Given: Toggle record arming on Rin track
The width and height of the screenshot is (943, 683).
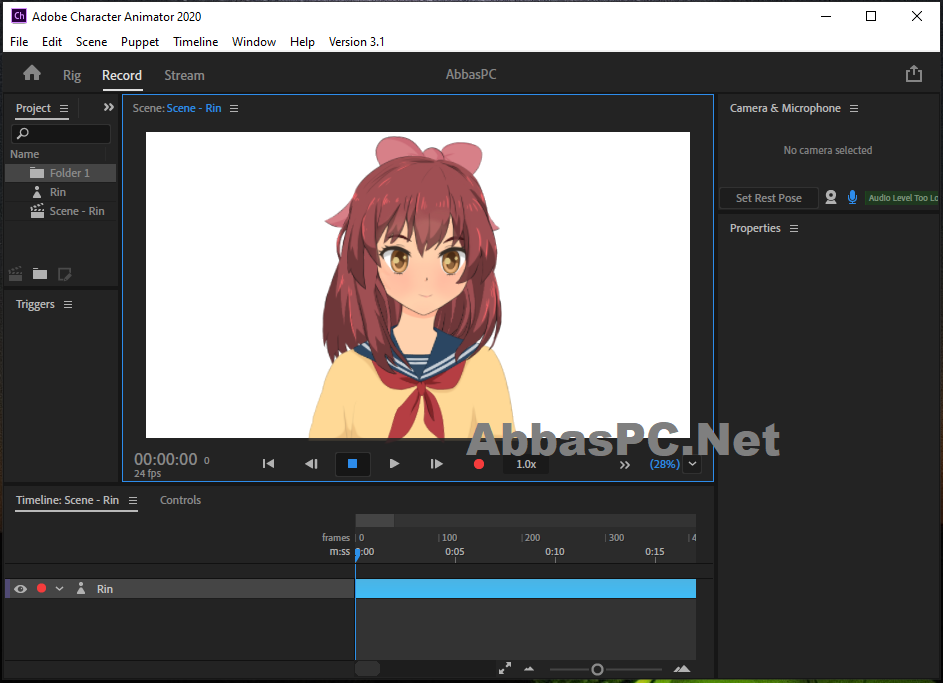Looking at the screenshot, I should pos(41,588).
